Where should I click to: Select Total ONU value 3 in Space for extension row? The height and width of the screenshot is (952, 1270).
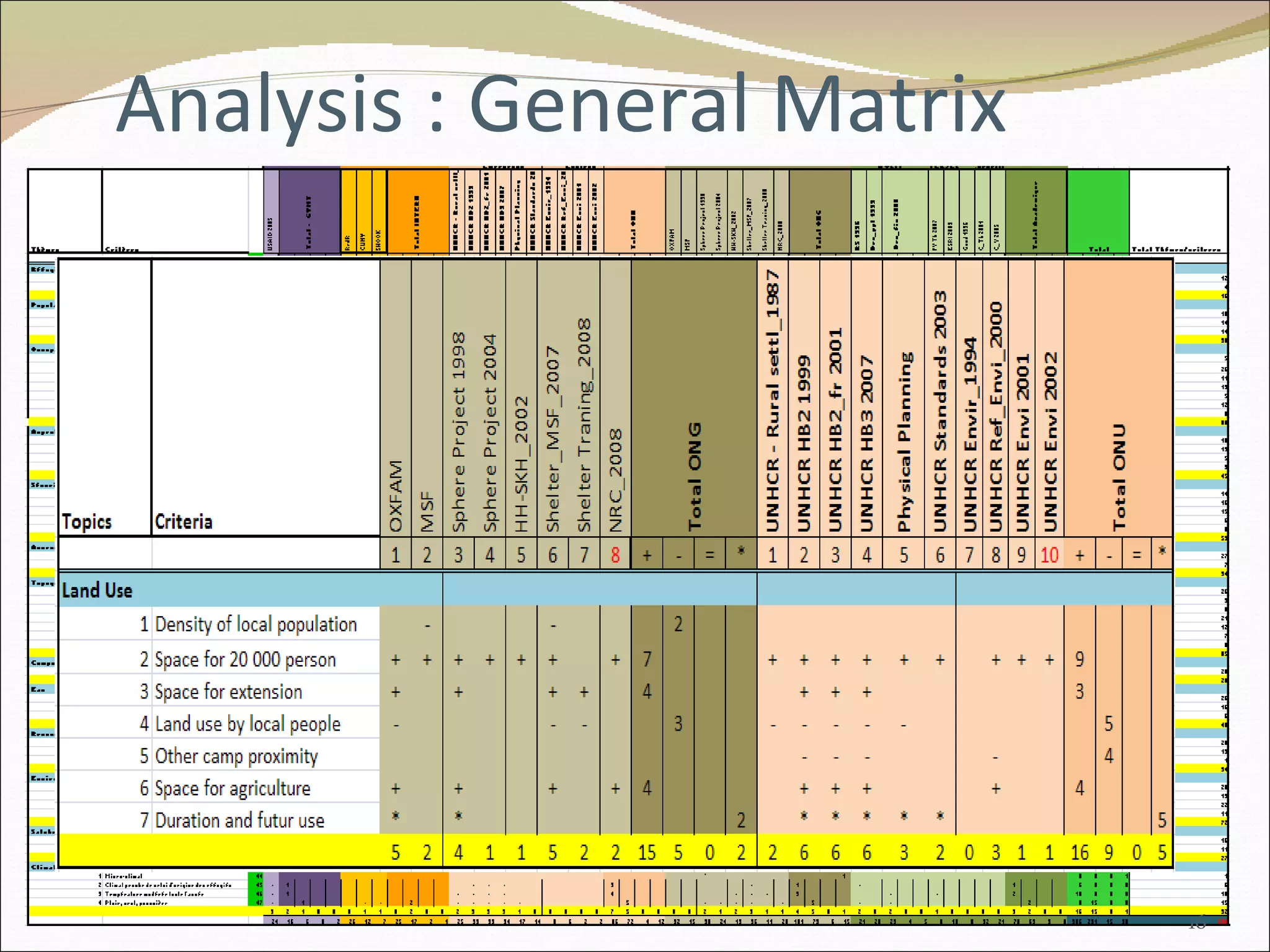(1080, 692)
